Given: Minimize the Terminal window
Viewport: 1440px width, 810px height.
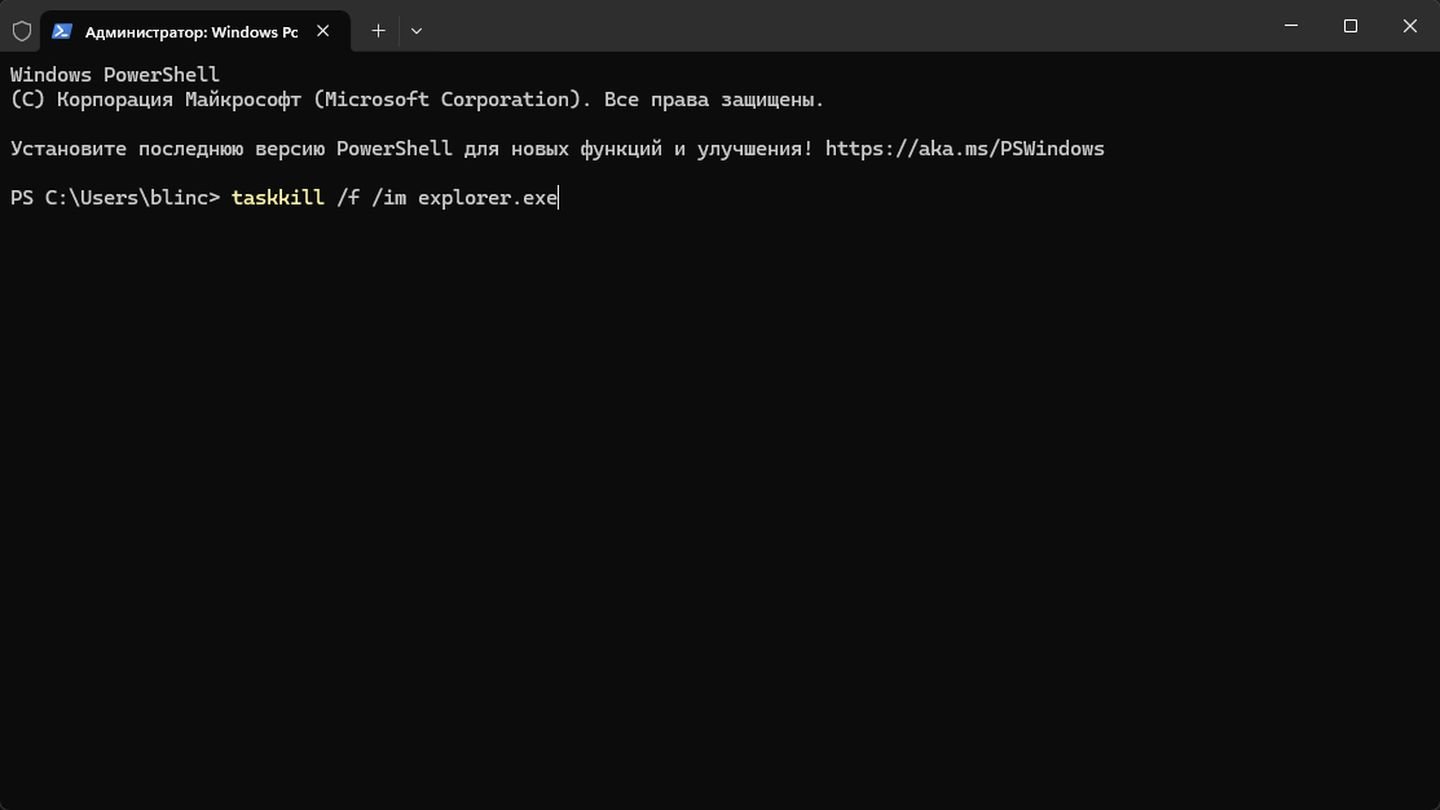Looking at the screenshot, I should 1291,27.
